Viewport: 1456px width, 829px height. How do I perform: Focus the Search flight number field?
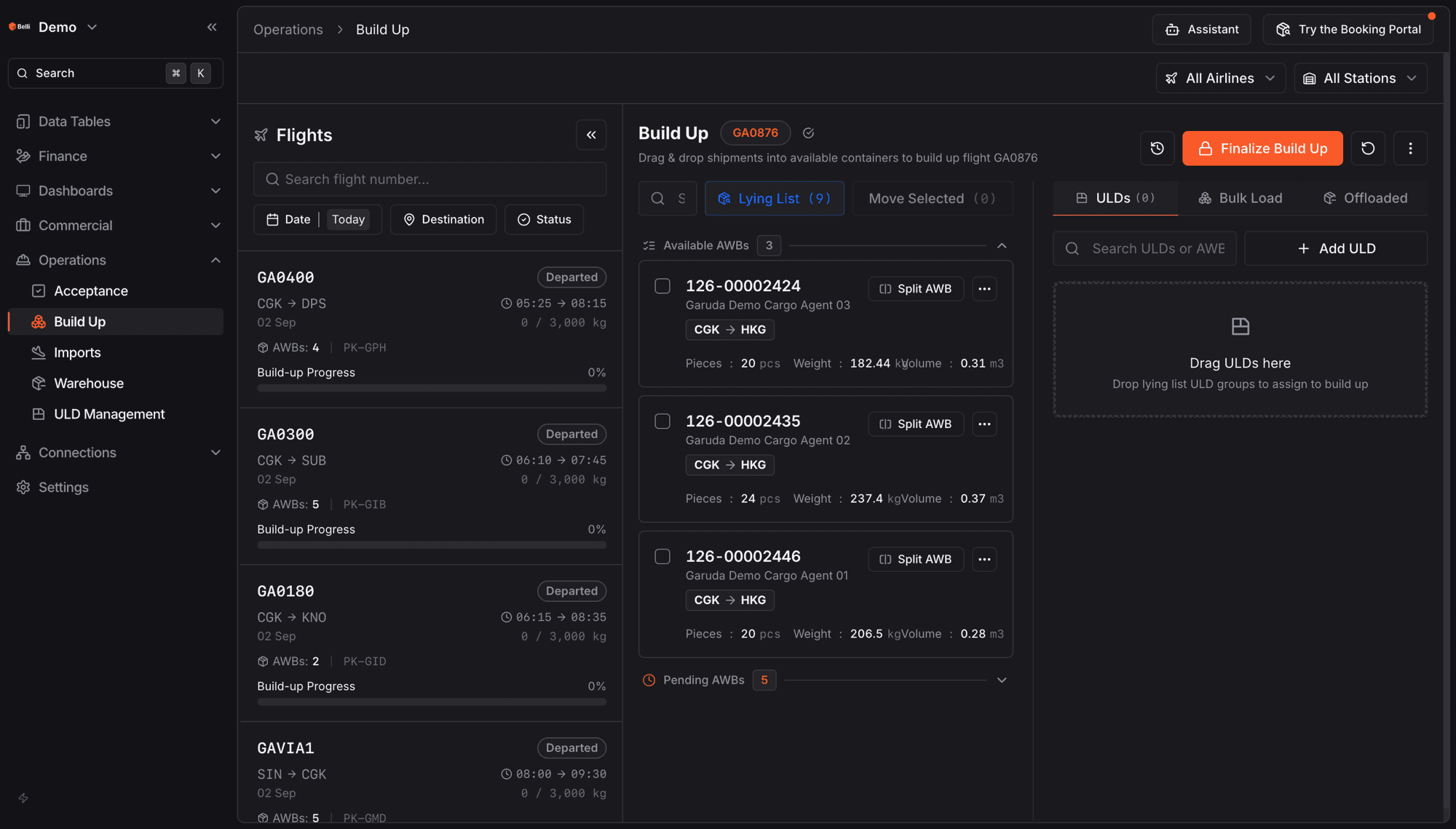430,180
